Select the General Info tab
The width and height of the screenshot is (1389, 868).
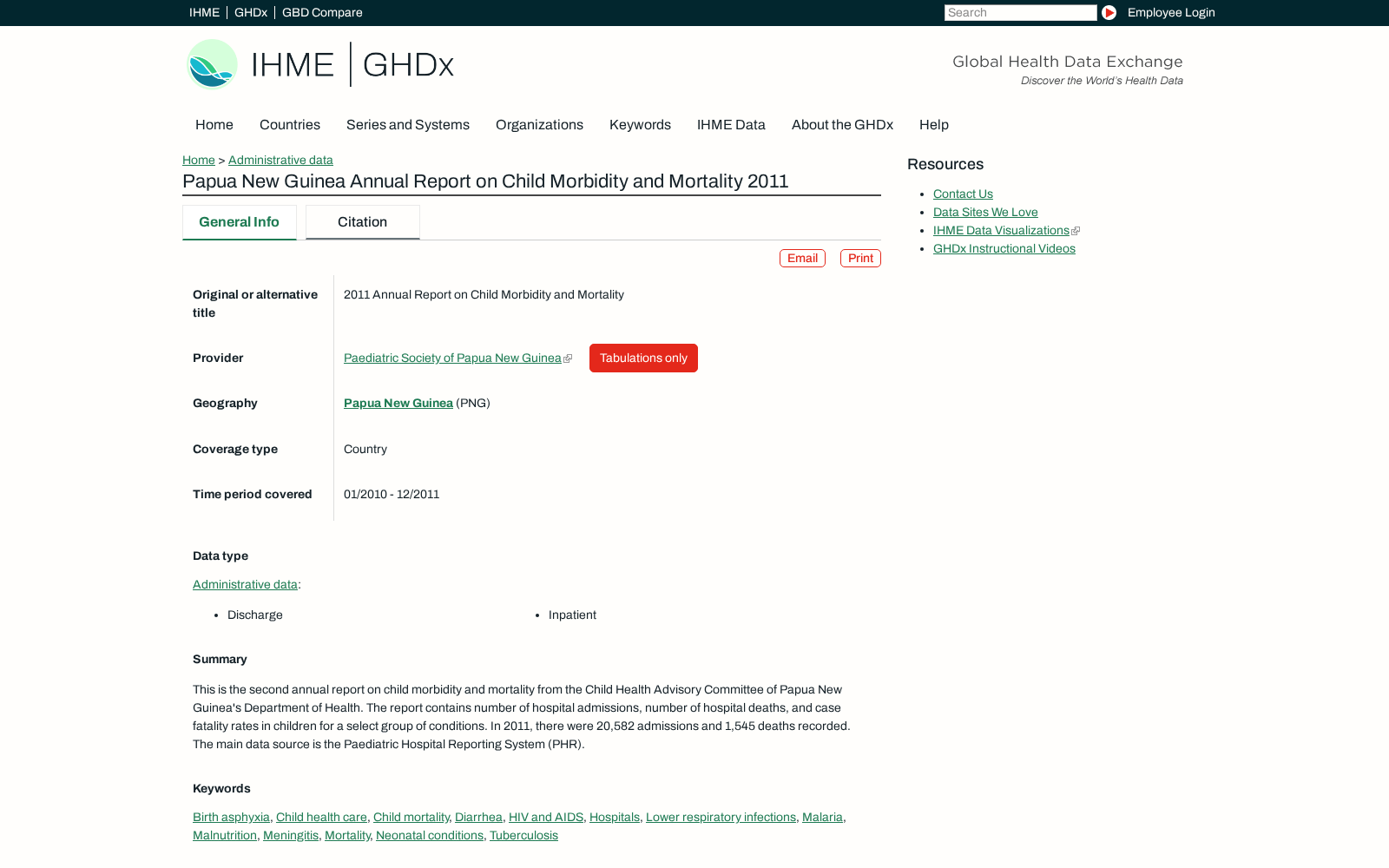click(x=240, y=222)
